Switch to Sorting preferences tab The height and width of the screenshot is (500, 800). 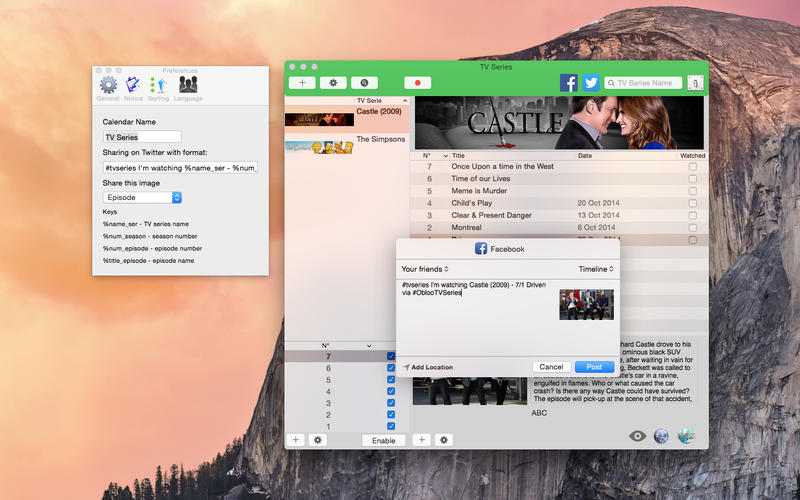pyautogui.click(x=158, y=87)
